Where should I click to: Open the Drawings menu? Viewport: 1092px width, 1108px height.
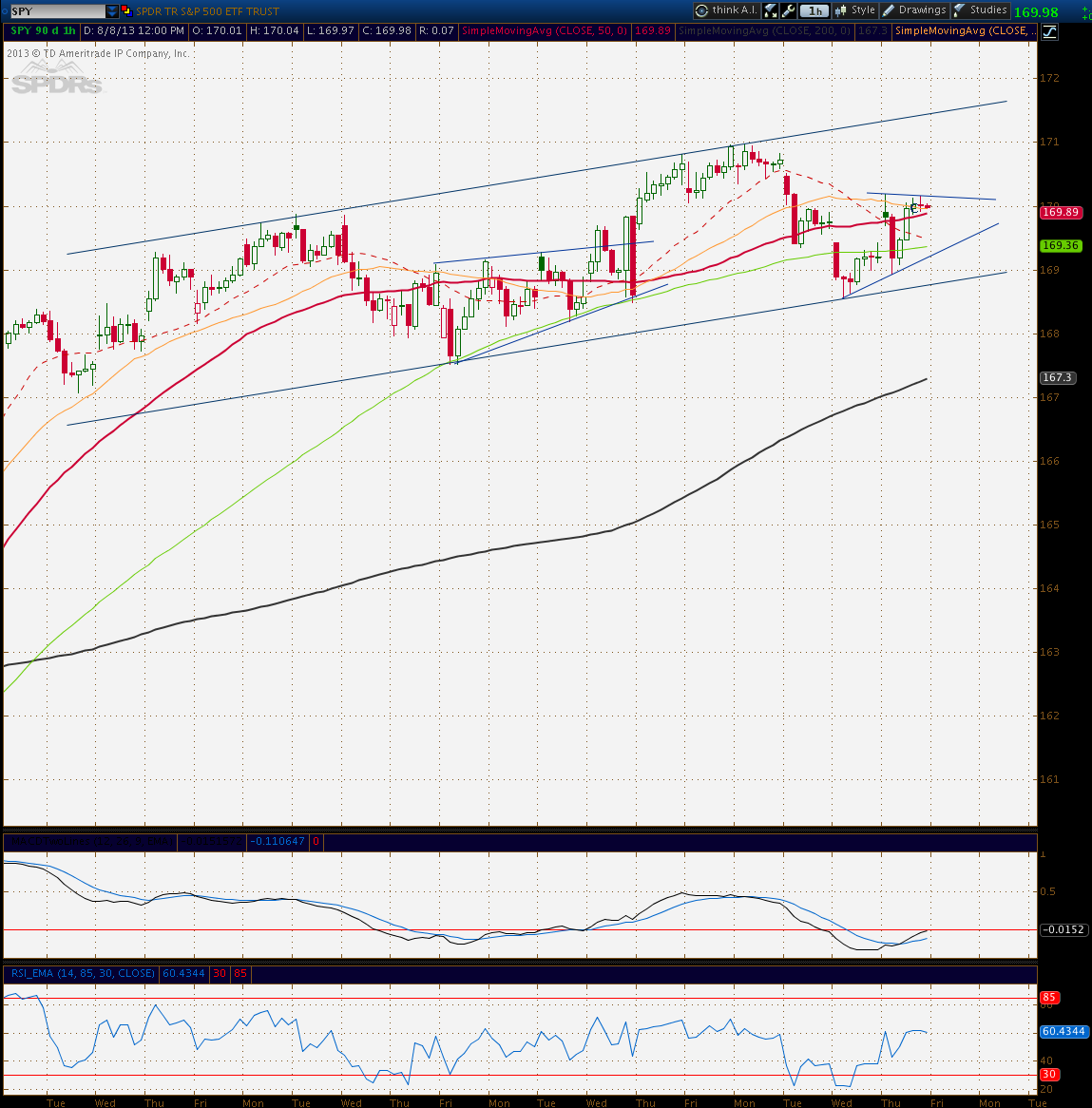[914, 10]
